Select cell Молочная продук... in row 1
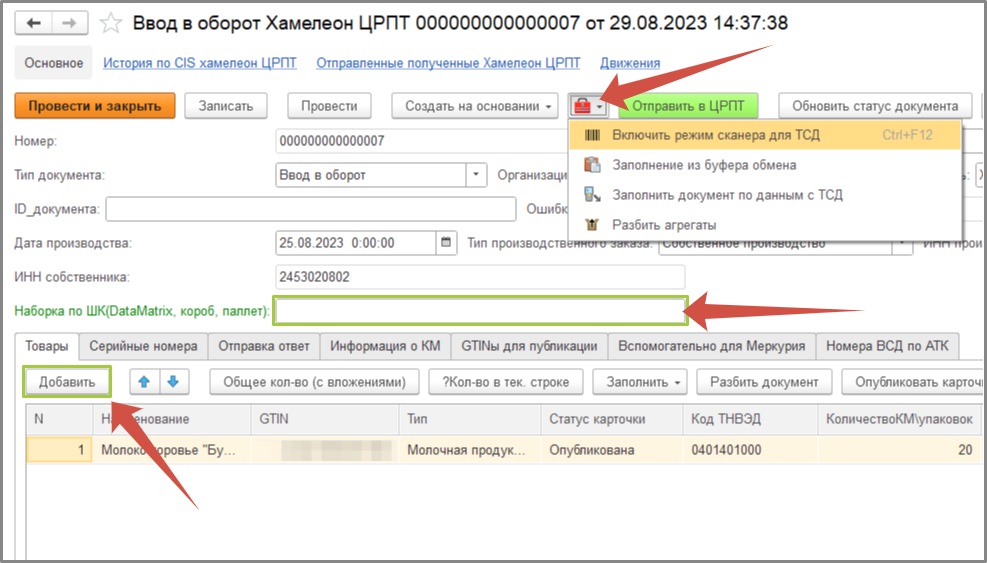 [470, 450]
